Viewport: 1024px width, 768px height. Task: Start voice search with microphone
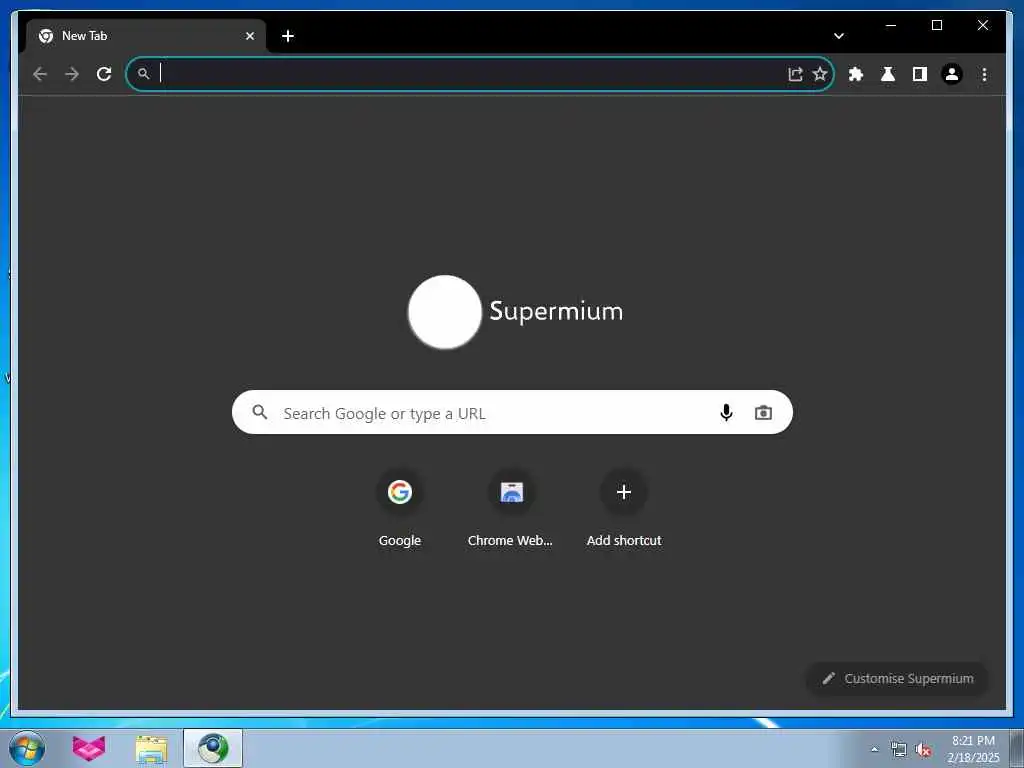[x=726, y=412]
